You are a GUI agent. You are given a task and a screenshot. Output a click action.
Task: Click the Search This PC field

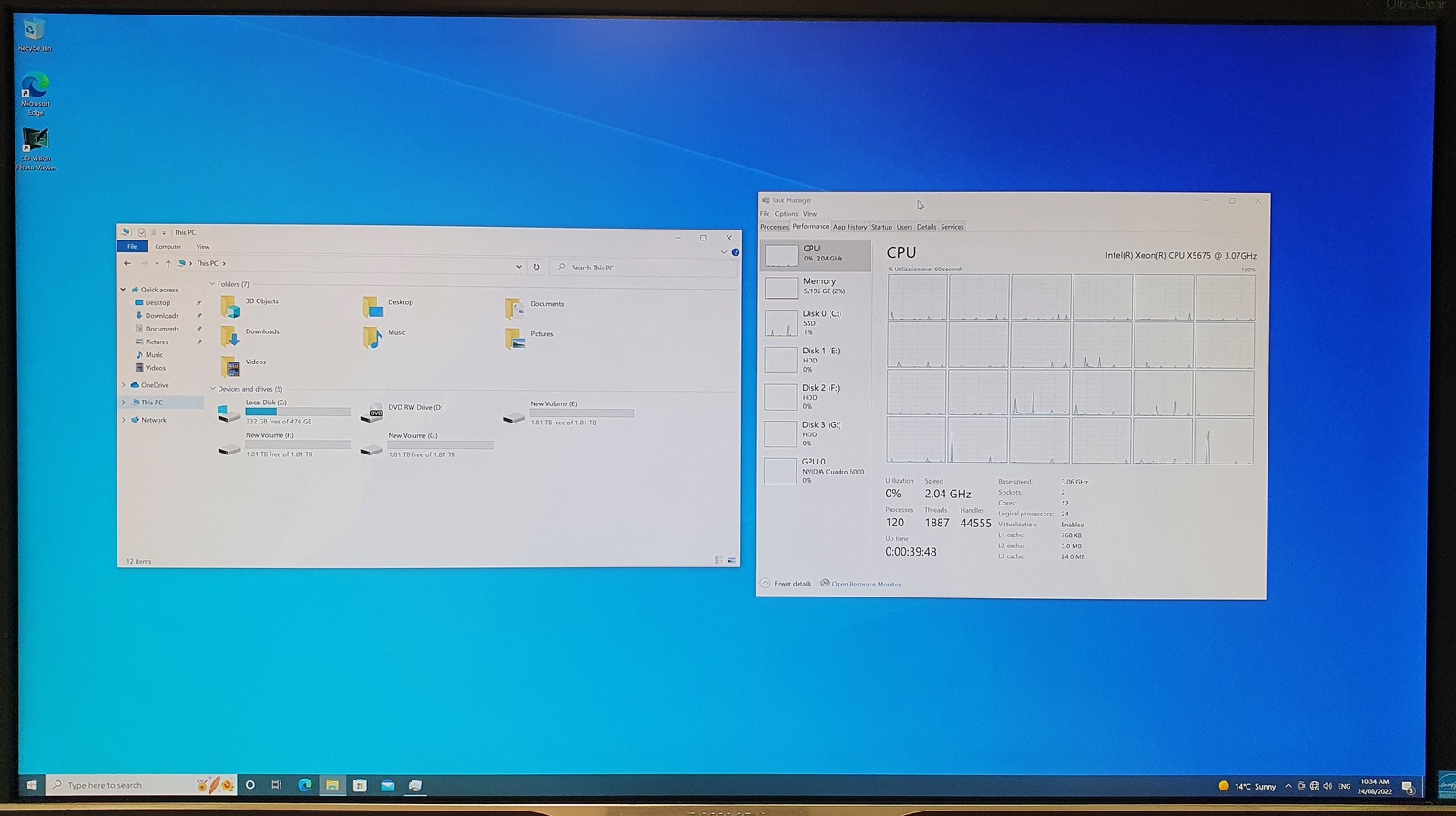643,268
